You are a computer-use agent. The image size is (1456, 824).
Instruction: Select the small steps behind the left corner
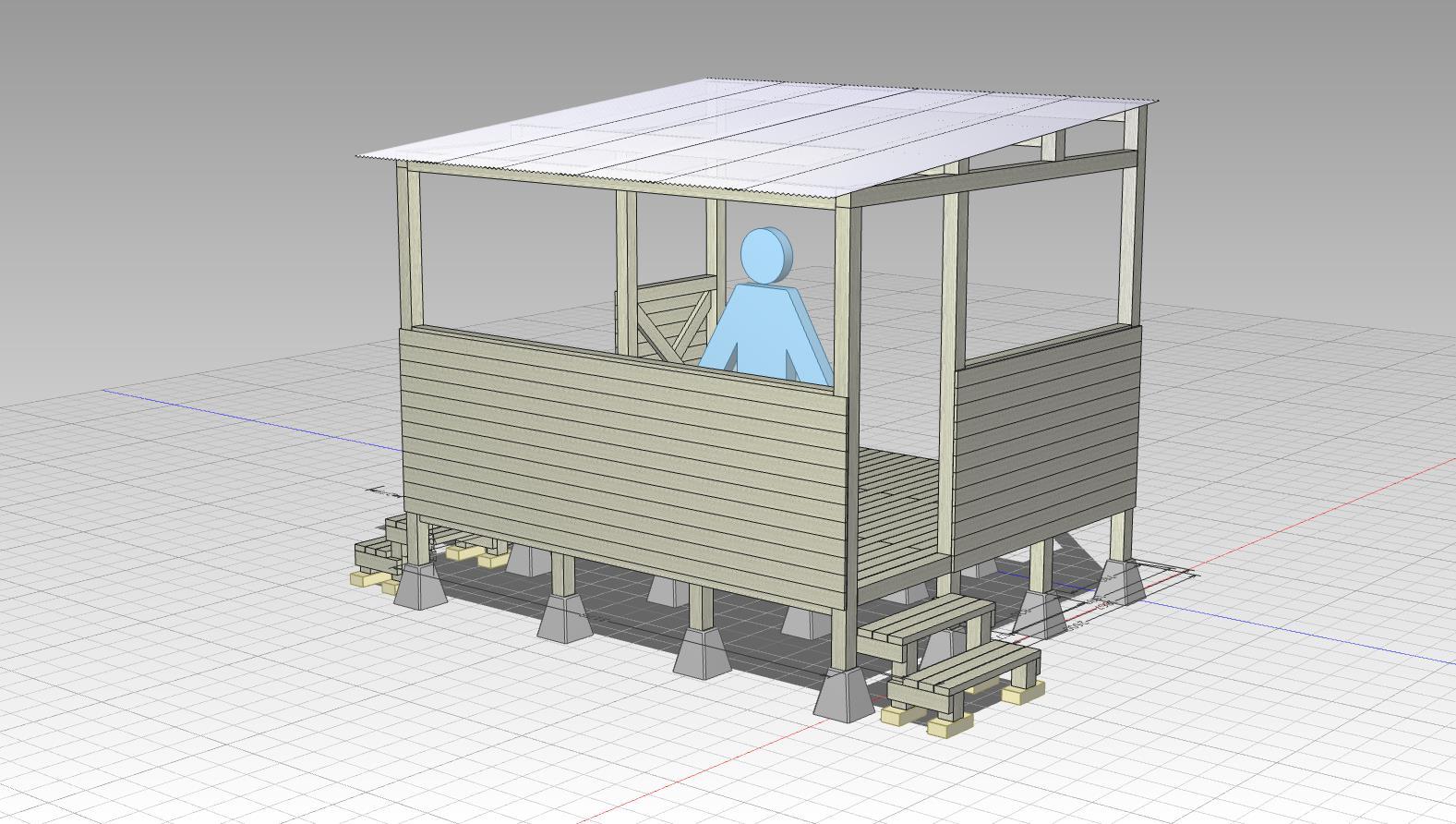click(x=379, y=554)
